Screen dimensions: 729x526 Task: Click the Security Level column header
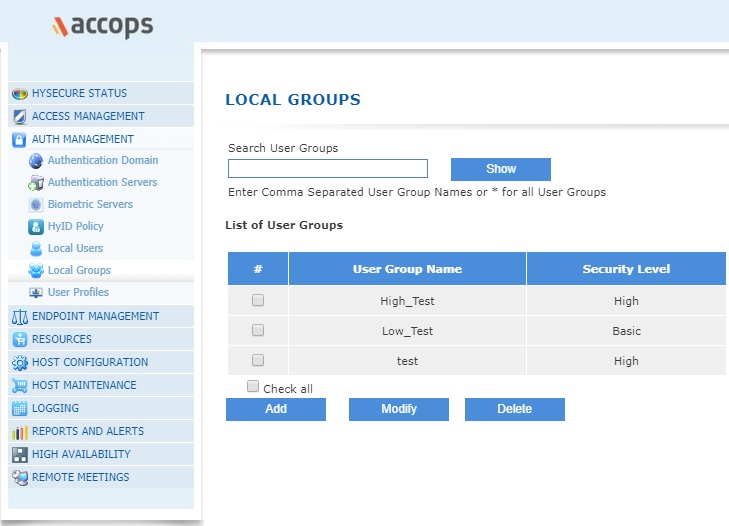click(626, 269)
